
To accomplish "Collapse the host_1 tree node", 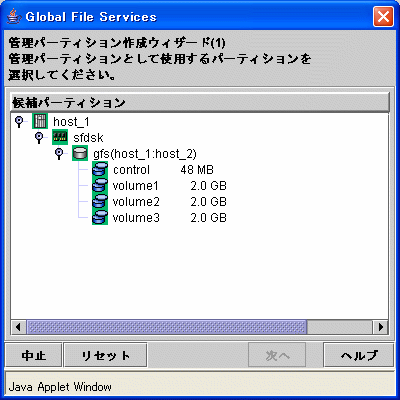I will coord(19,121).
